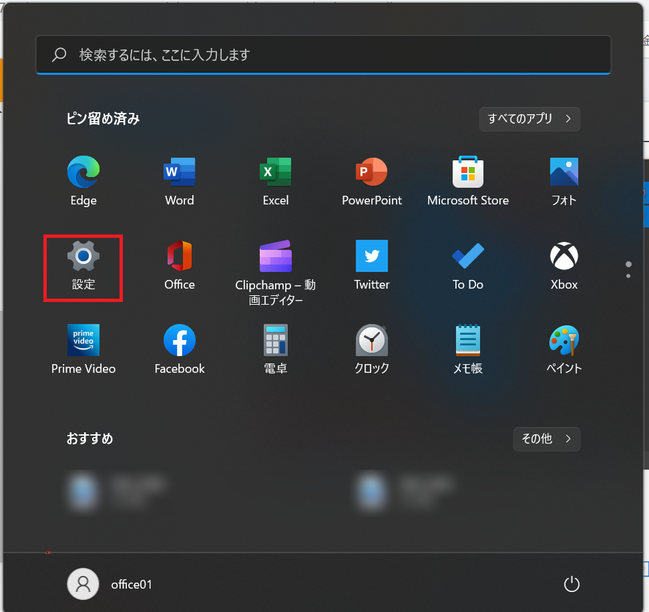Go to next pinned apps page dot
This screenshot has width=649, height=612.
click(x=628, y=276)
